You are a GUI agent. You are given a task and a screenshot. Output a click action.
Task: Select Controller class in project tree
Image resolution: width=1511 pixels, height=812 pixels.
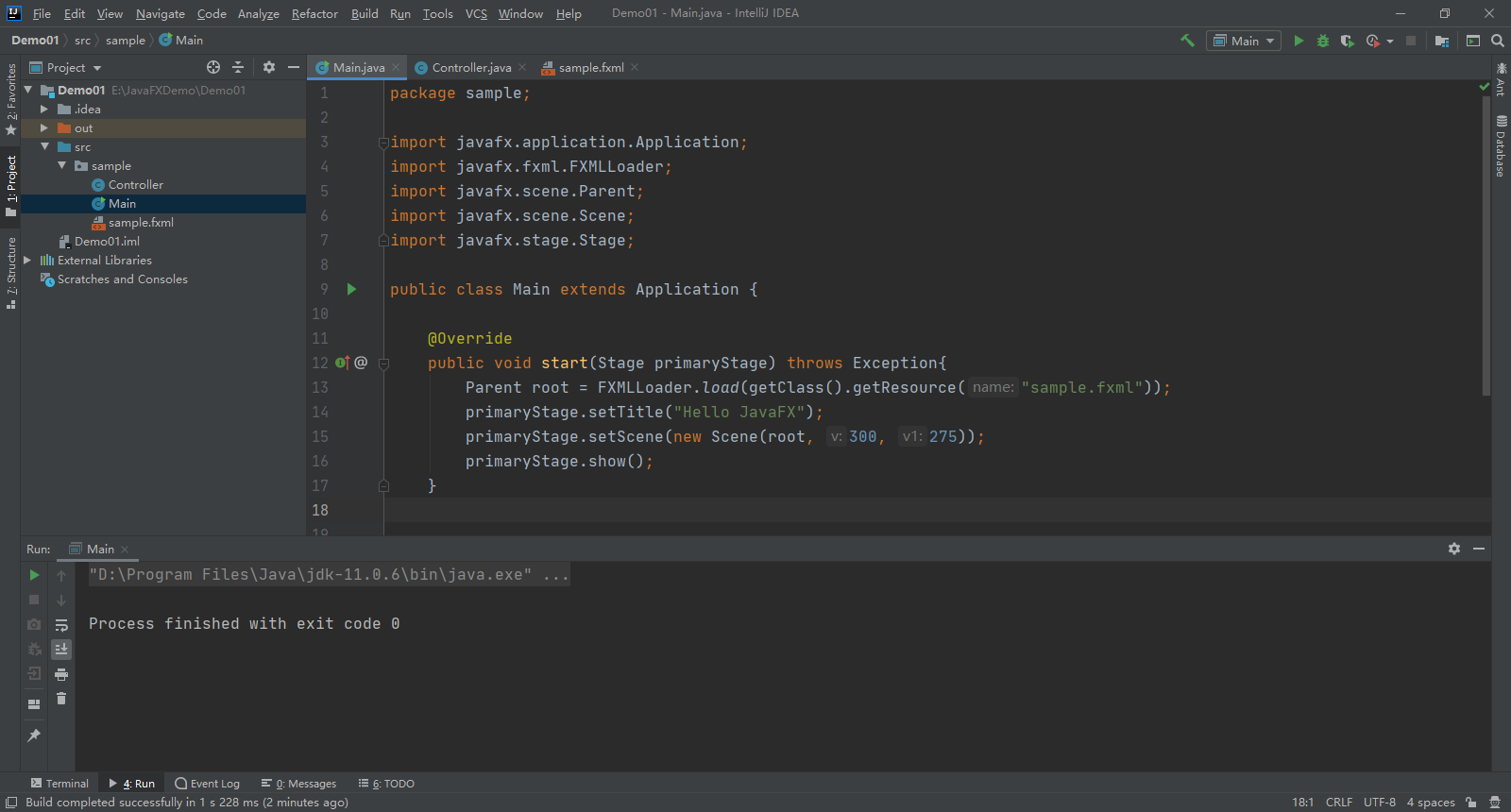(135, 184)
